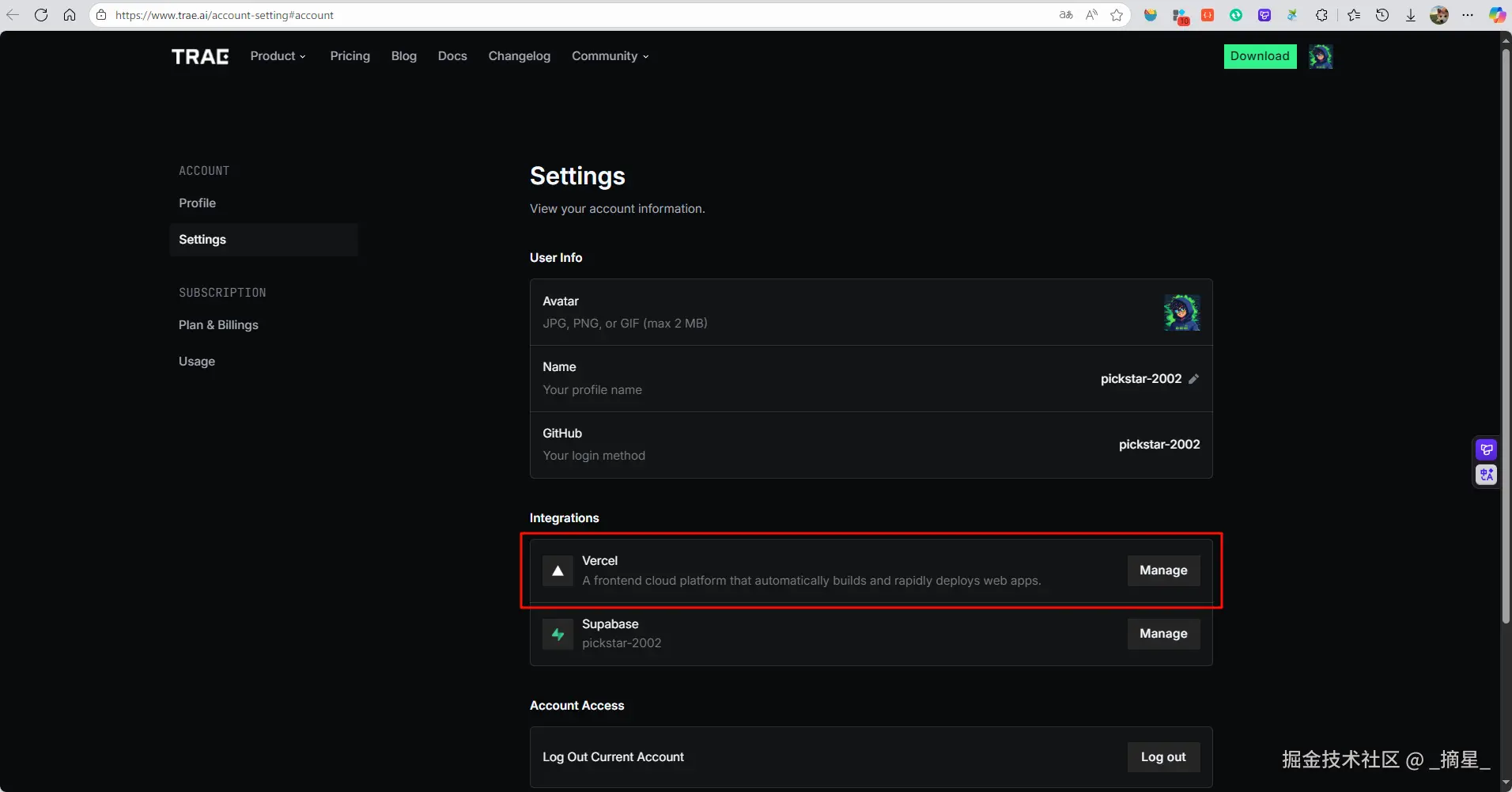Click the User Info section heading

(x=556, y=258)
